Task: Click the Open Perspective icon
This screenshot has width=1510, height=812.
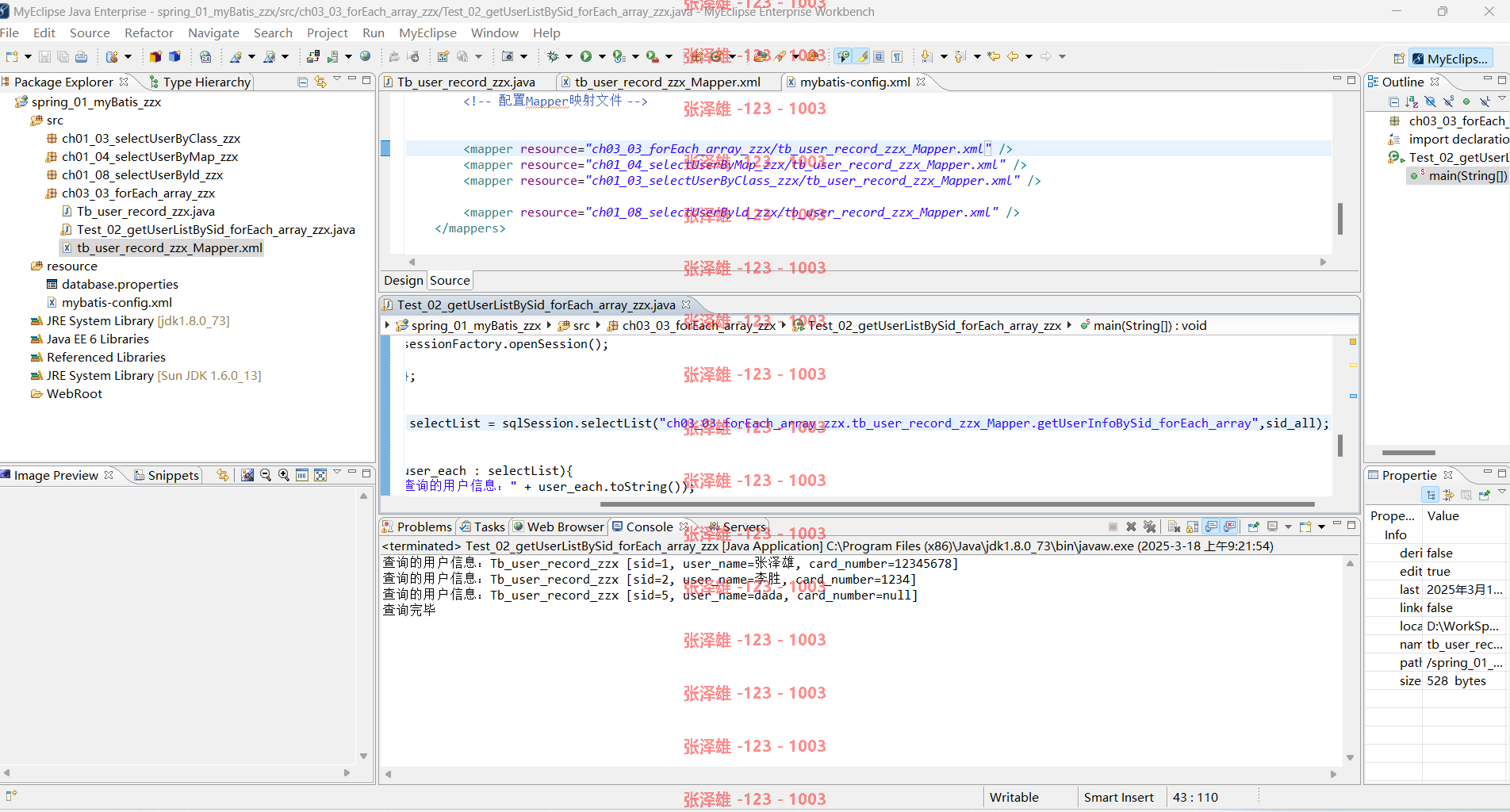Action: (x=1399, y=58)
